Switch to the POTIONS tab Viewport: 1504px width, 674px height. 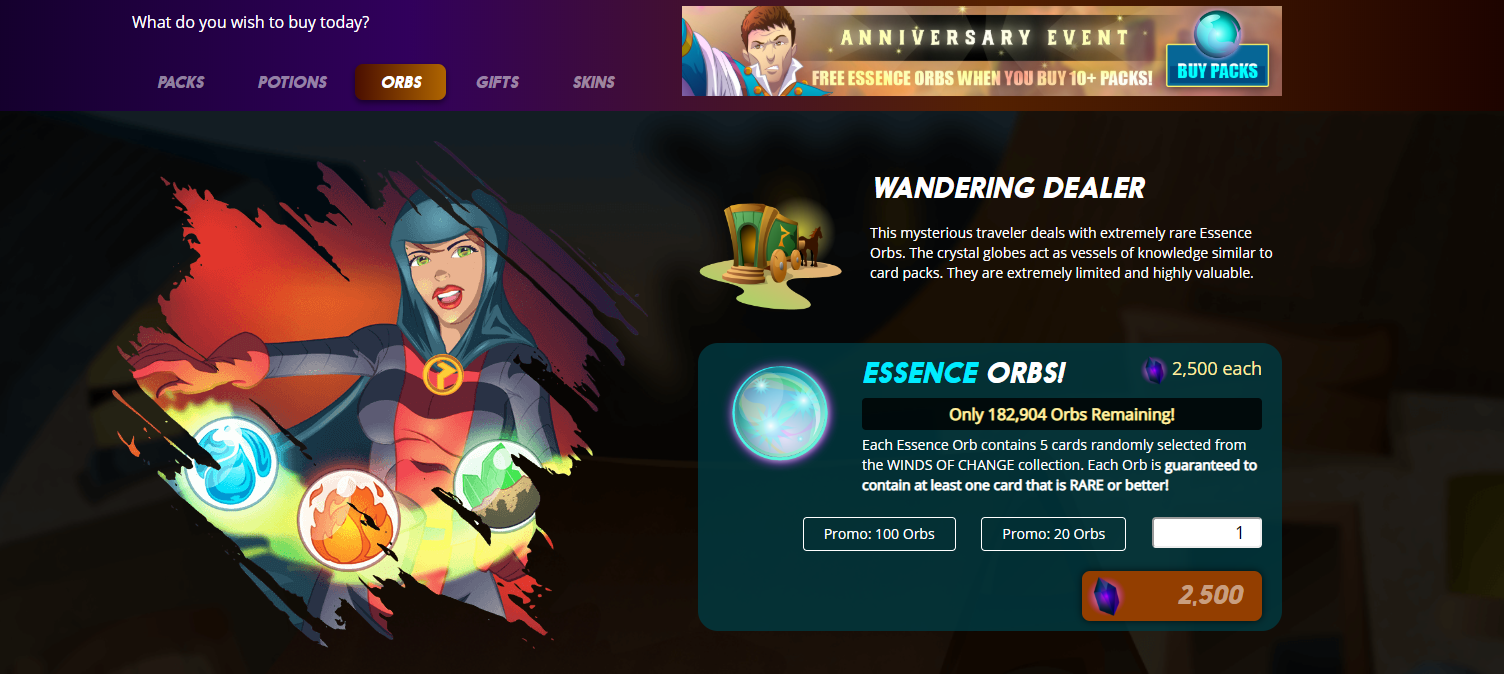pyautogui.click(x=292, y=82)
